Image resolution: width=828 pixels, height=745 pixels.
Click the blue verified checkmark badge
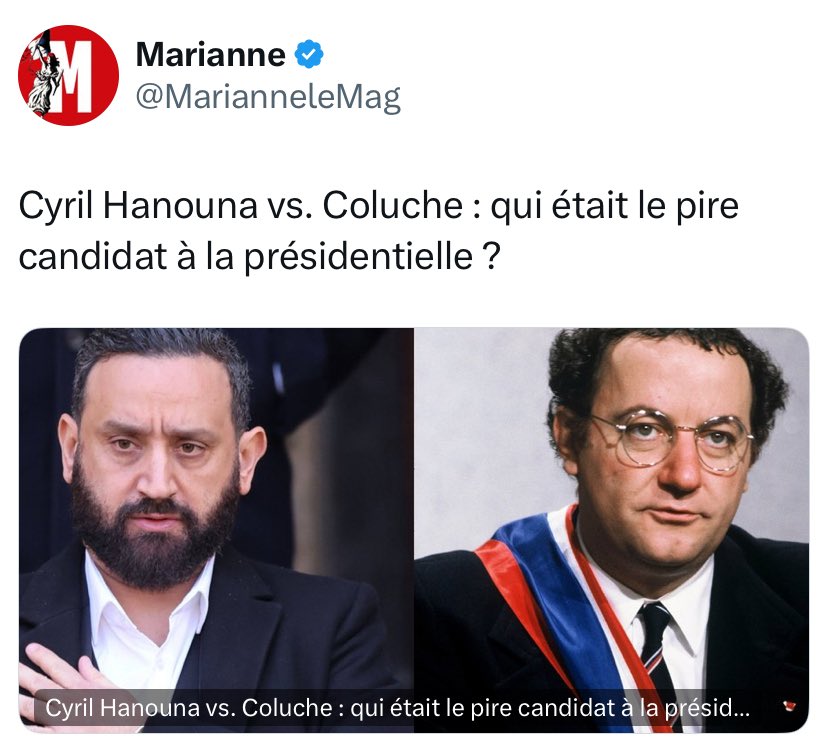click(x=309, y=54)
